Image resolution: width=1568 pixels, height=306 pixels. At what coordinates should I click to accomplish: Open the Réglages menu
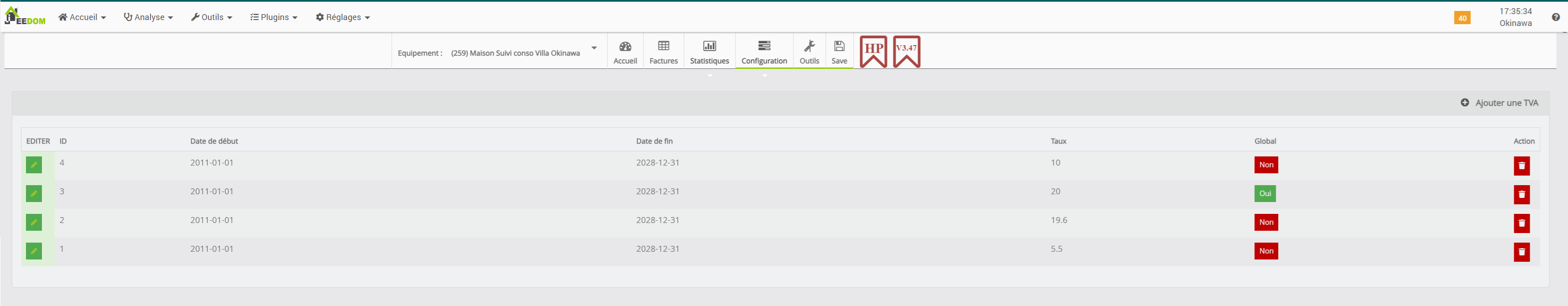coord(343,17)
